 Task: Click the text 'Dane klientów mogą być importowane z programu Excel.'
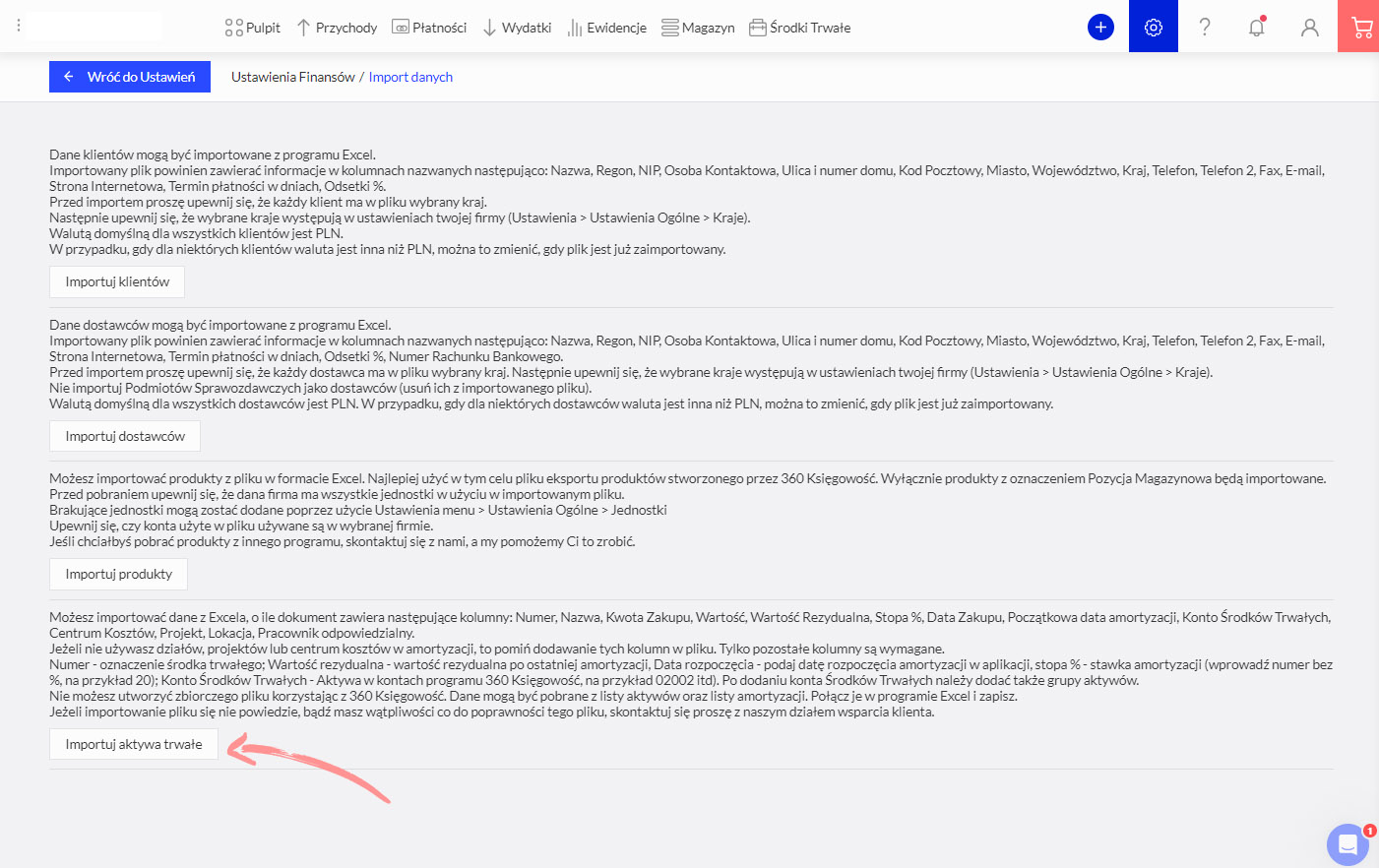click(x=213, y=155)
